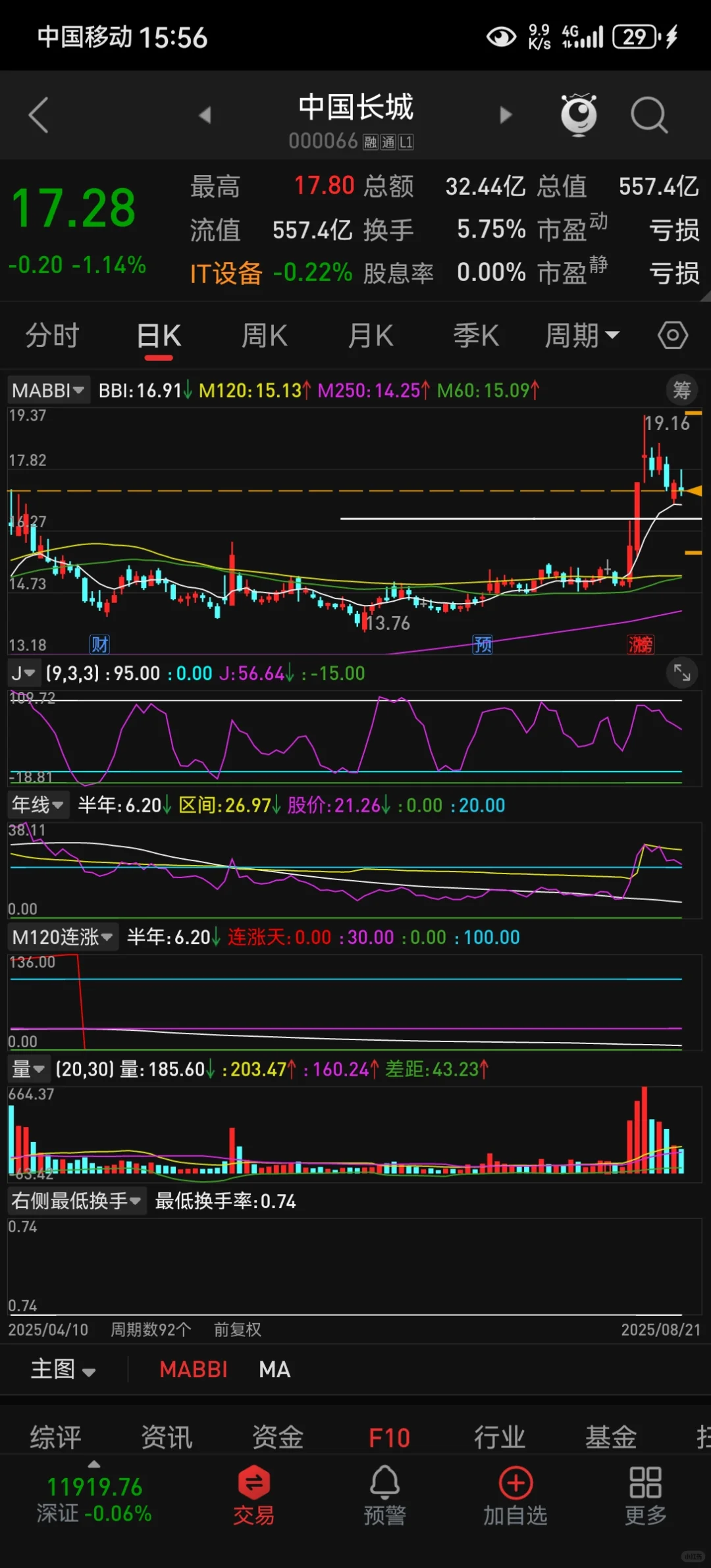Switch to 周K tab
711x1568 pixels.
(264, 336)
